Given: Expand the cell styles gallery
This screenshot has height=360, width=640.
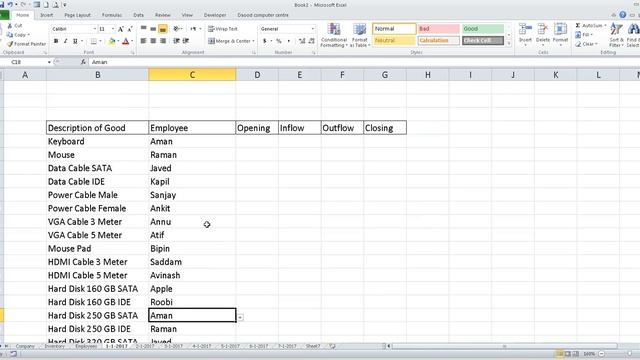Looking at the screenshot, I should (x=509, y=43).
